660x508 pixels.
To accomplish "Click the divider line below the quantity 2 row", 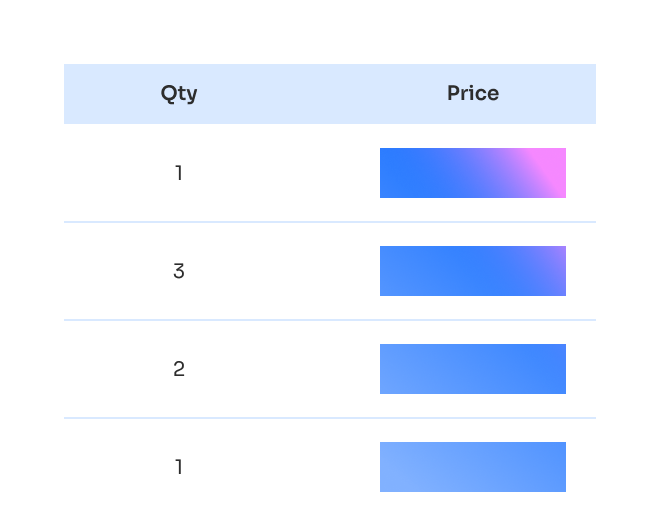I will (x=330, y=418).
